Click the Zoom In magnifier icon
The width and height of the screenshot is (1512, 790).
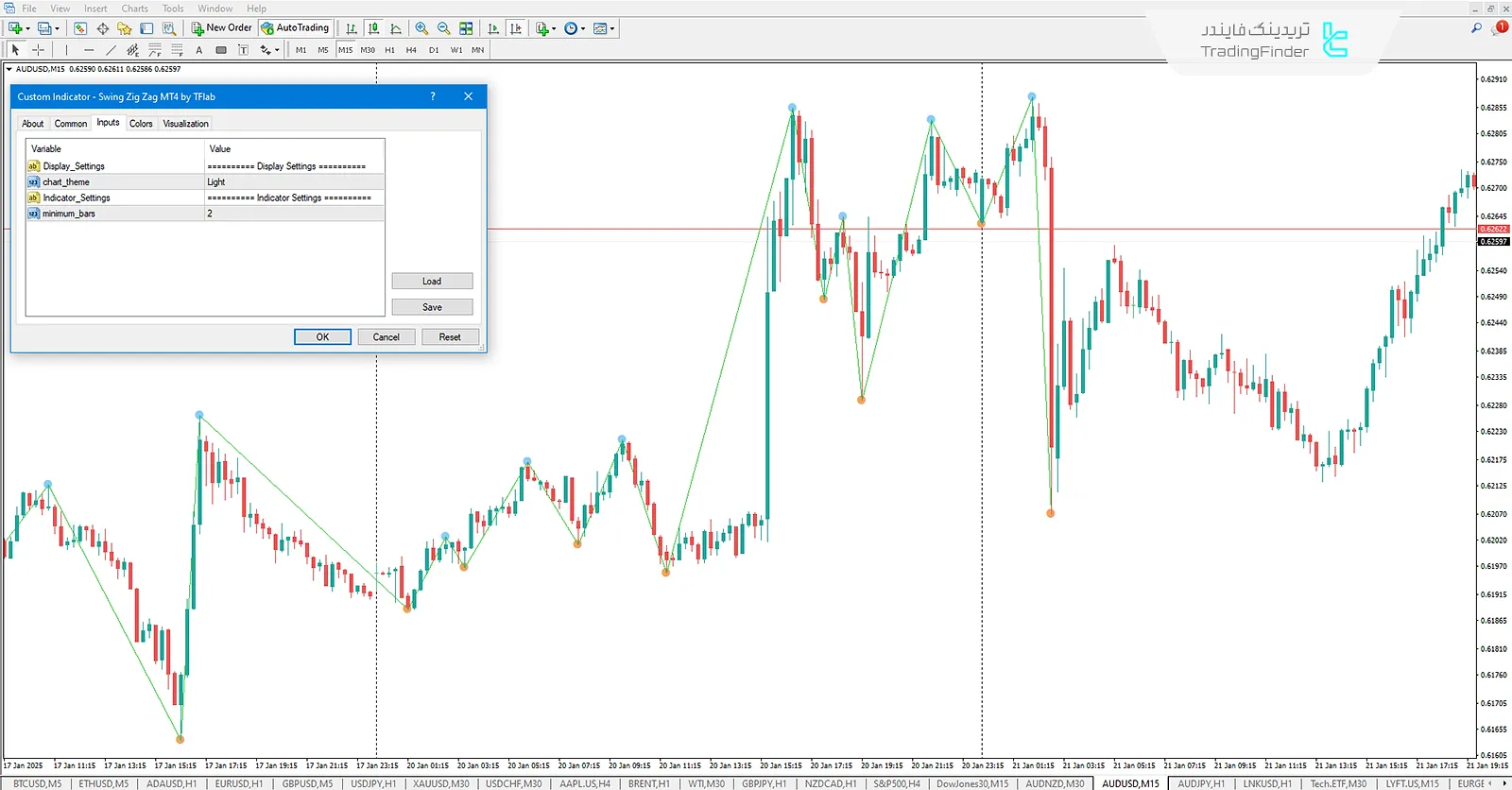point(421,28)
